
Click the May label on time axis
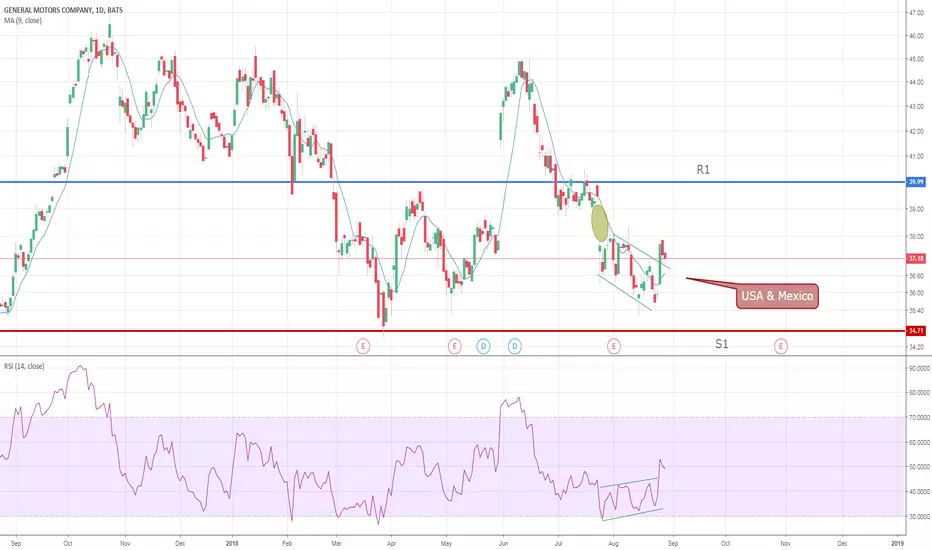446,543
